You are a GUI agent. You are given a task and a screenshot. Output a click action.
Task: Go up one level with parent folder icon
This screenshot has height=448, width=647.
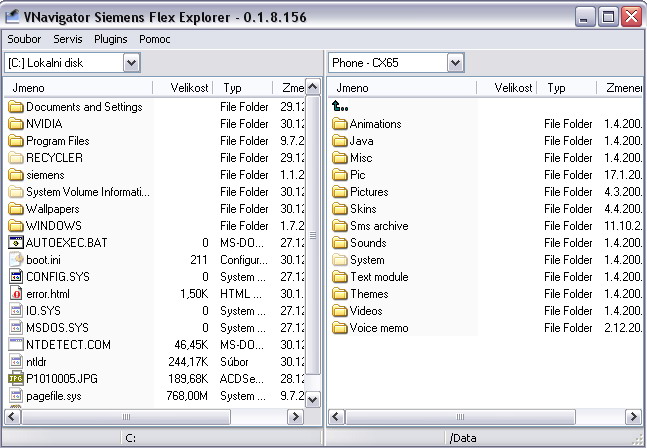(340, 107)
